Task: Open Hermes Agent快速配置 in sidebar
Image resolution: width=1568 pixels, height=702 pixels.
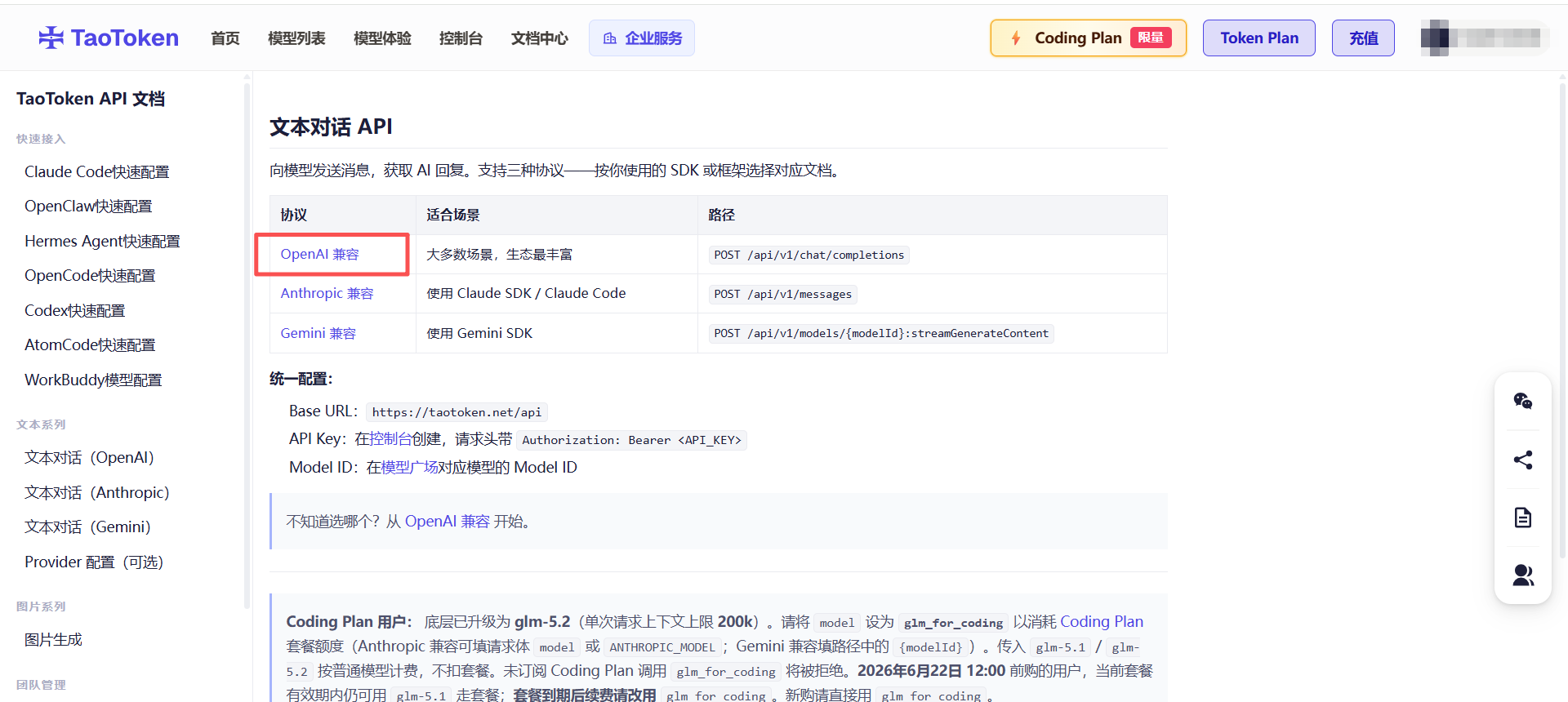Action: 102,242
